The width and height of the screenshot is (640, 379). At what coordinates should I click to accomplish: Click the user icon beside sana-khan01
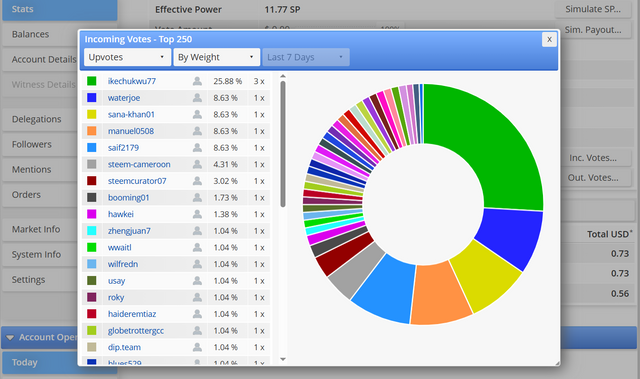[197, 115]
